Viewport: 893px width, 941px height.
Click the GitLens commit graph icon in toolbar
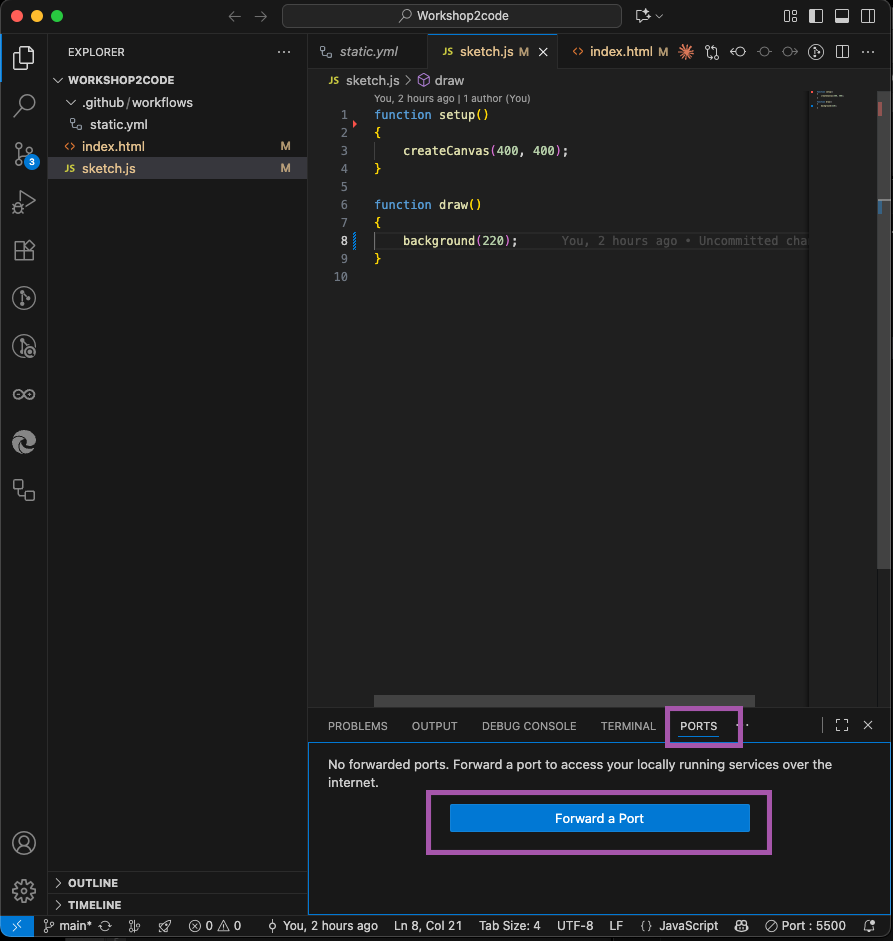tap(816, 52)
